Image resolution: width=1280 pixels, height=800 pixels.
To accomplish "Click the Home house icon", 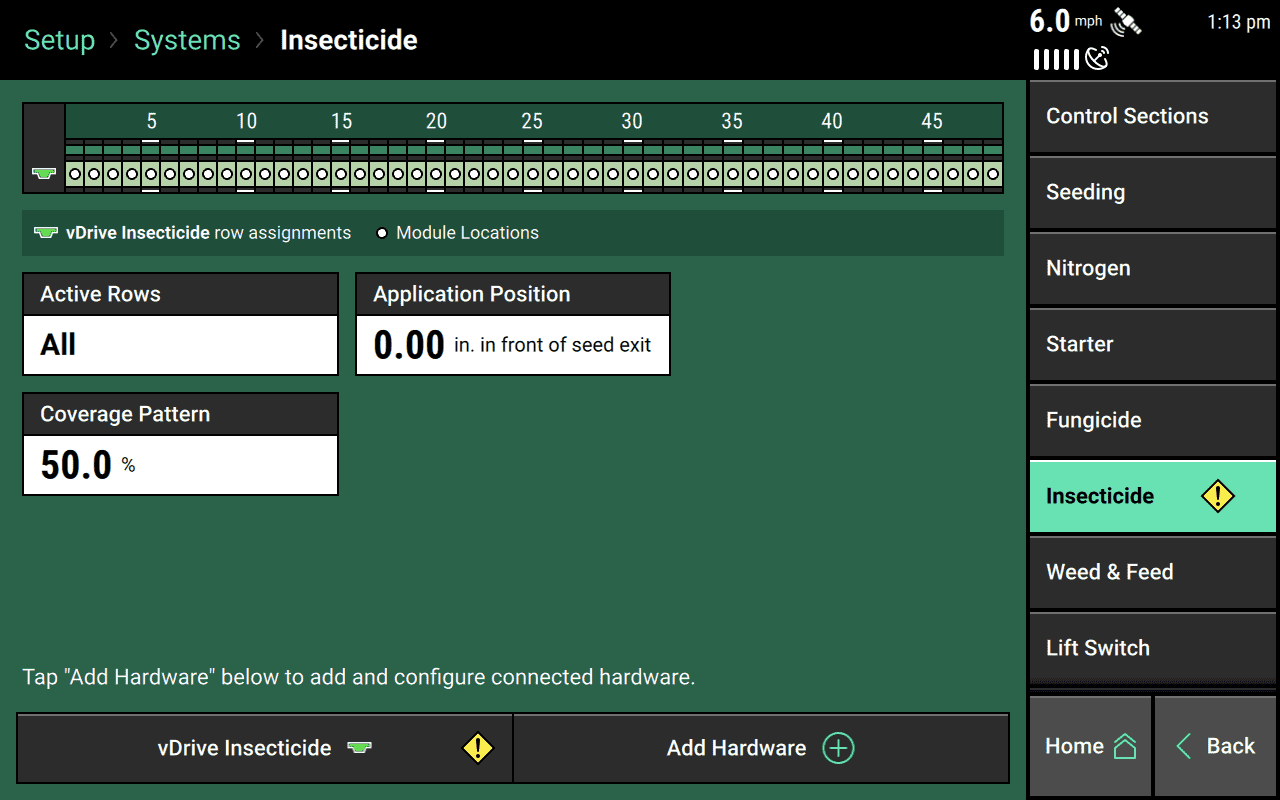I will click(1125, 747).
